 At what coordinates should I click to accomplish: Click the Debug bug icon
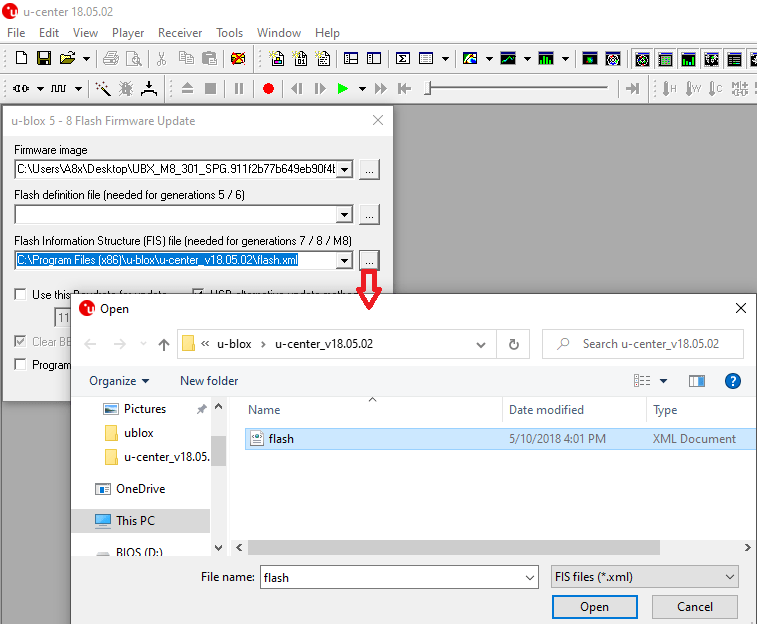coord(126,88)
